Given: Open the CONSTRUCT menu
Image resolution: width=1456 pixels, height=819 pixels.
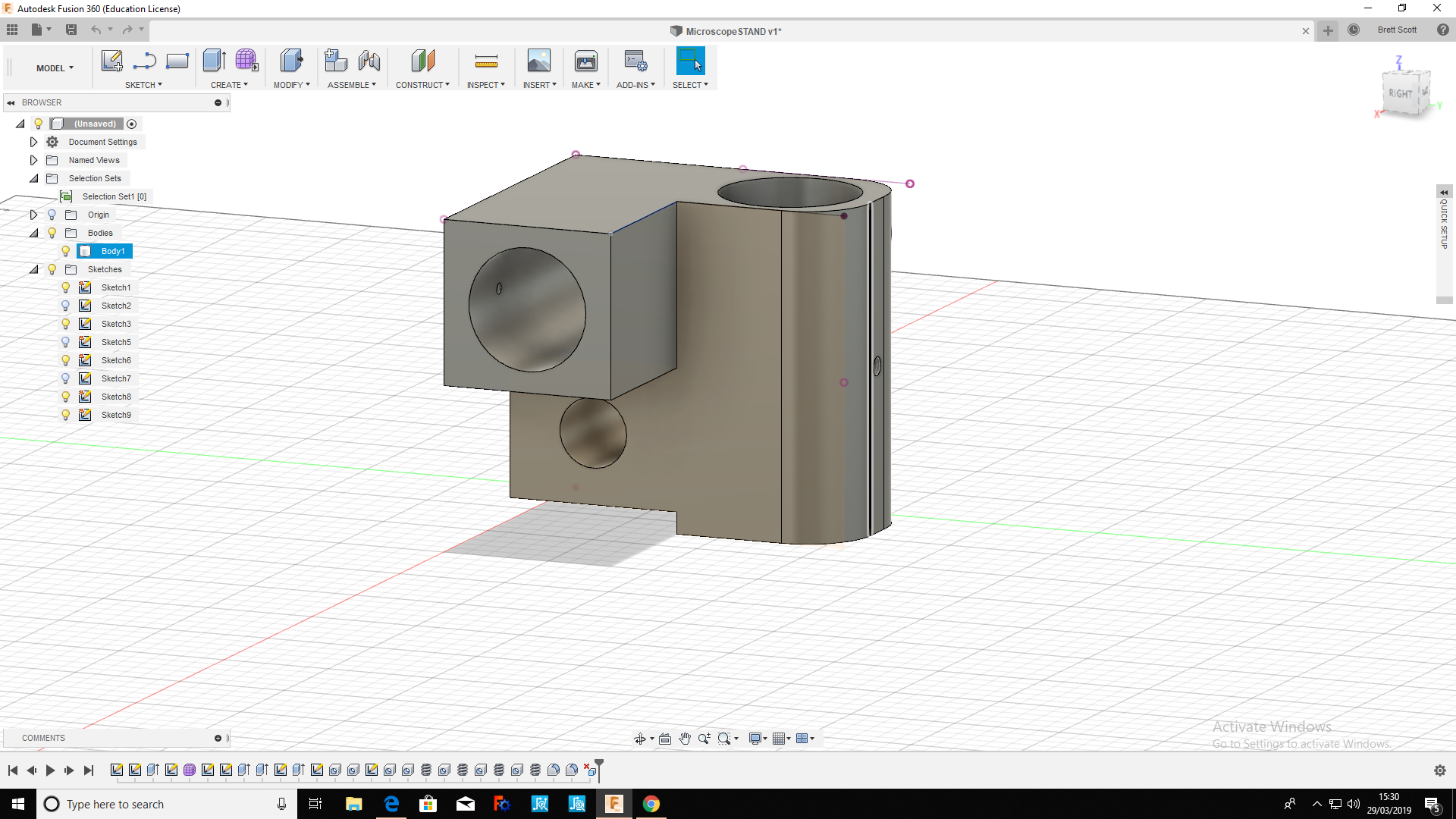Looking at the screenshot, I should (422, 85).
